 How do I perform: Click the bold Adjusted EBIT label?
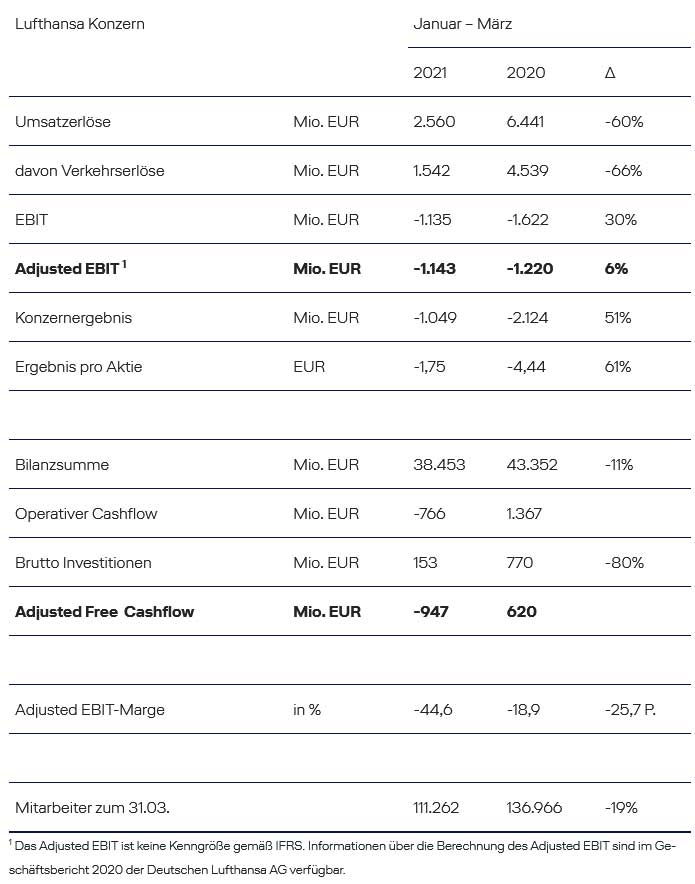click(x=67, y=269)
